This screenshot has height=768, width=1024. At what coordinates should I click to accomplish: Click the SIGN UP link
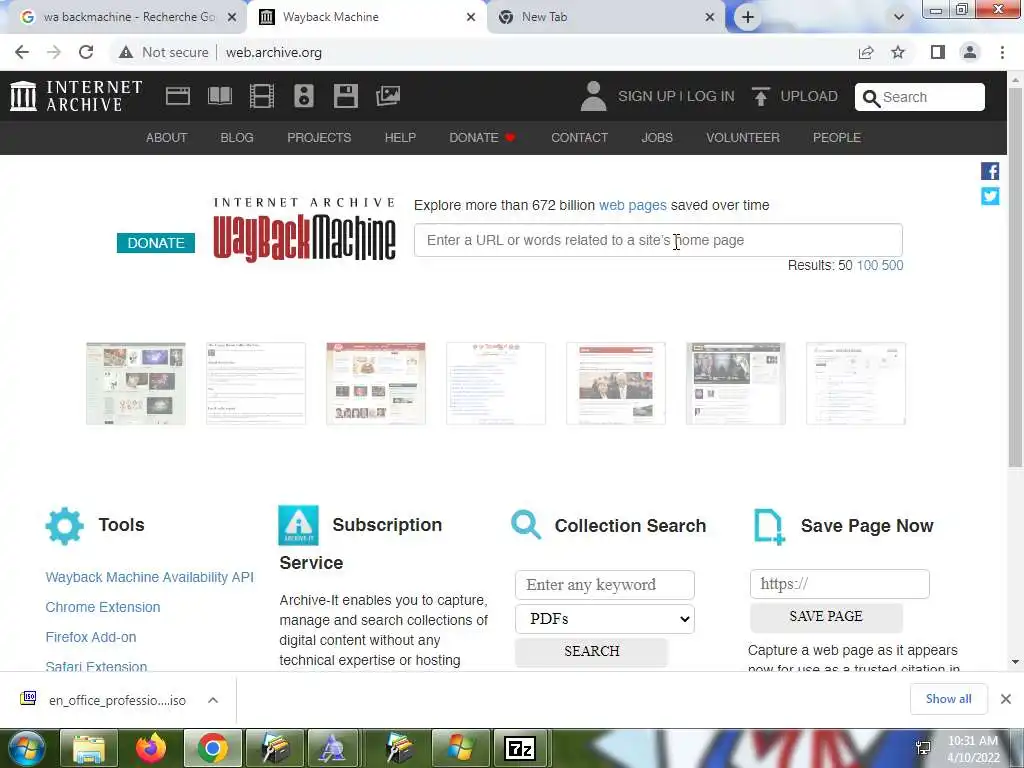tap(647, 97)
